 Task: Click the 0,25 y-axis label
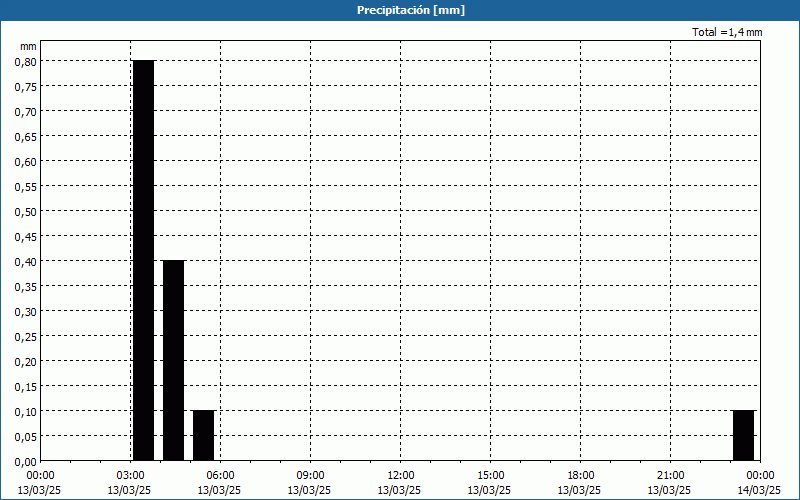pyautogui.click(x=26, y=337)
